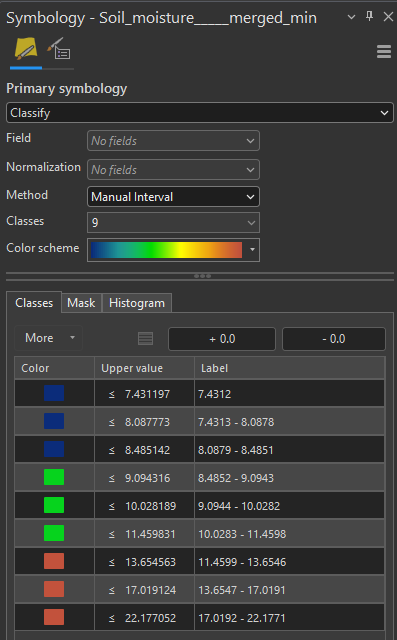Close the Symbology pane

pyautogui.click(x=388, y=17)
